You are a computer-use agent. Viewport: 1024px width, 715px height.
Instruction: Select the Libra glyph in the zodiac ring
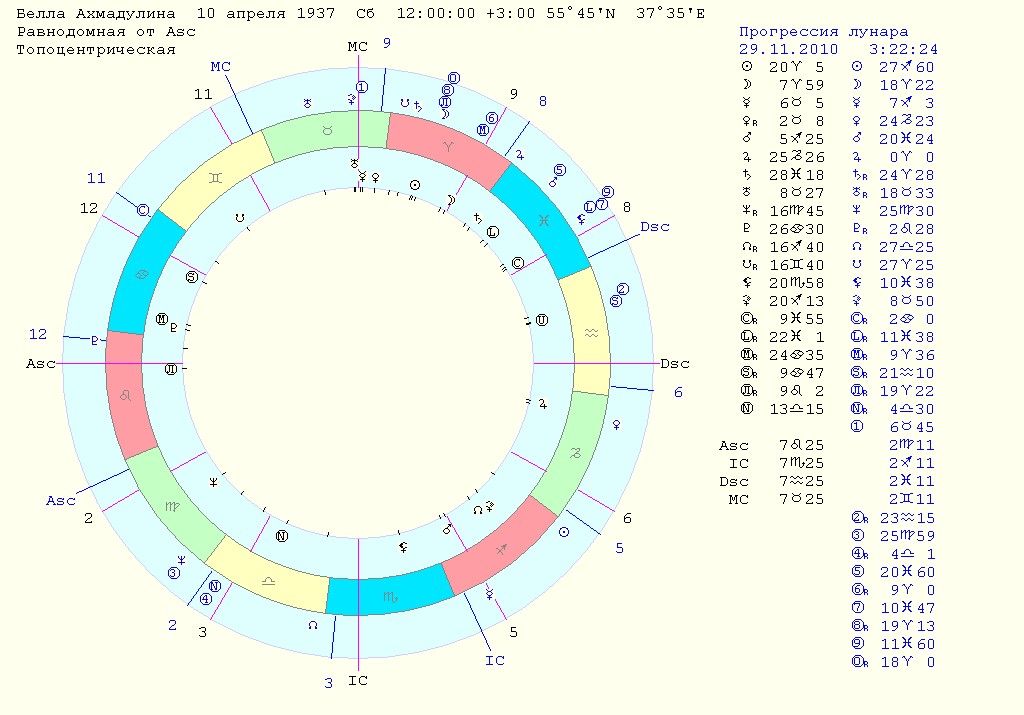(x=268, y=580)
